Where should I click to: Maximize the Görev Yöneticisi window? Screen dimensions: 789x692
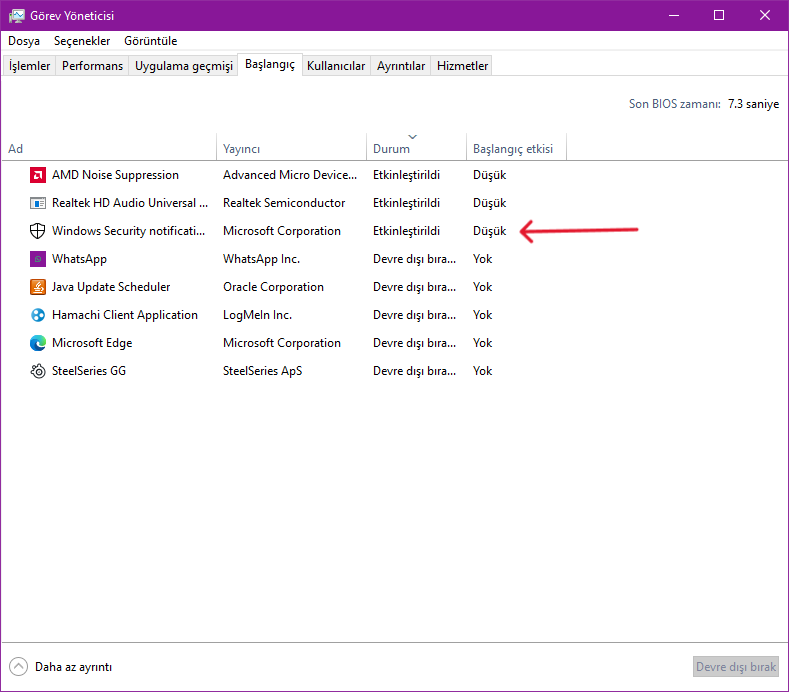click(719, 16)
